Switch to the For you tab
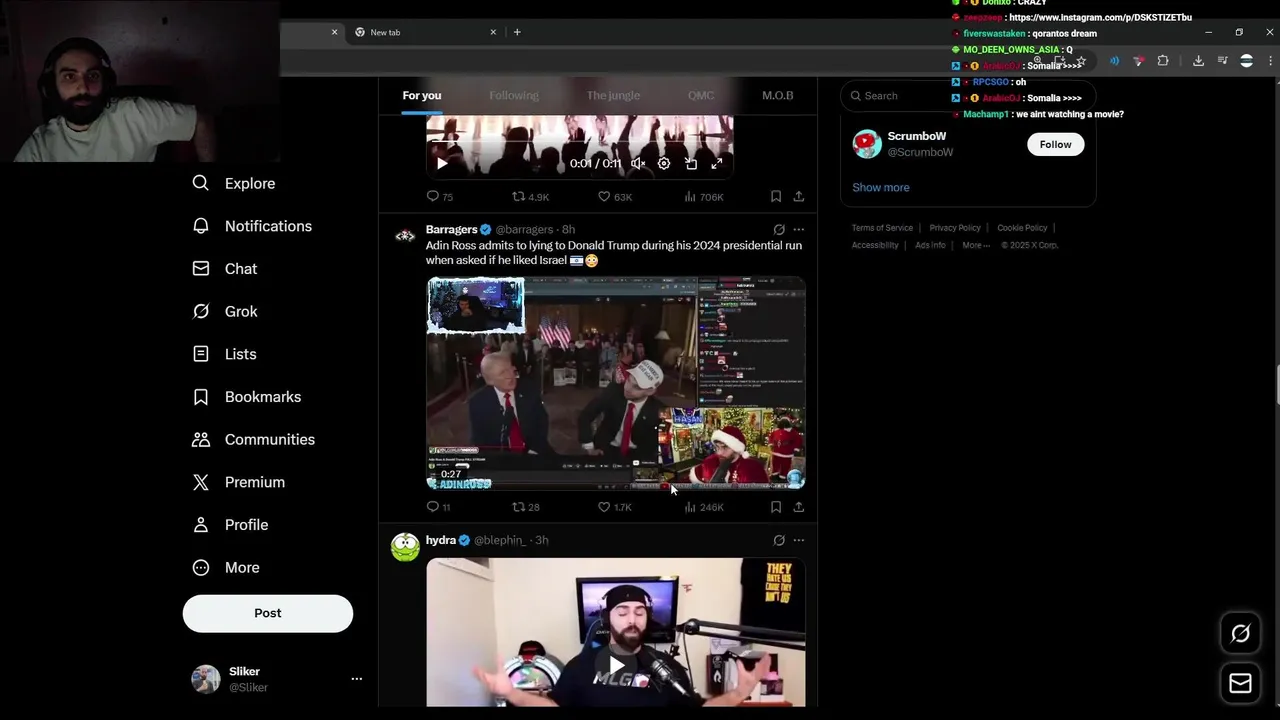This screenshot has width=1280, height=720. point(422,95)
